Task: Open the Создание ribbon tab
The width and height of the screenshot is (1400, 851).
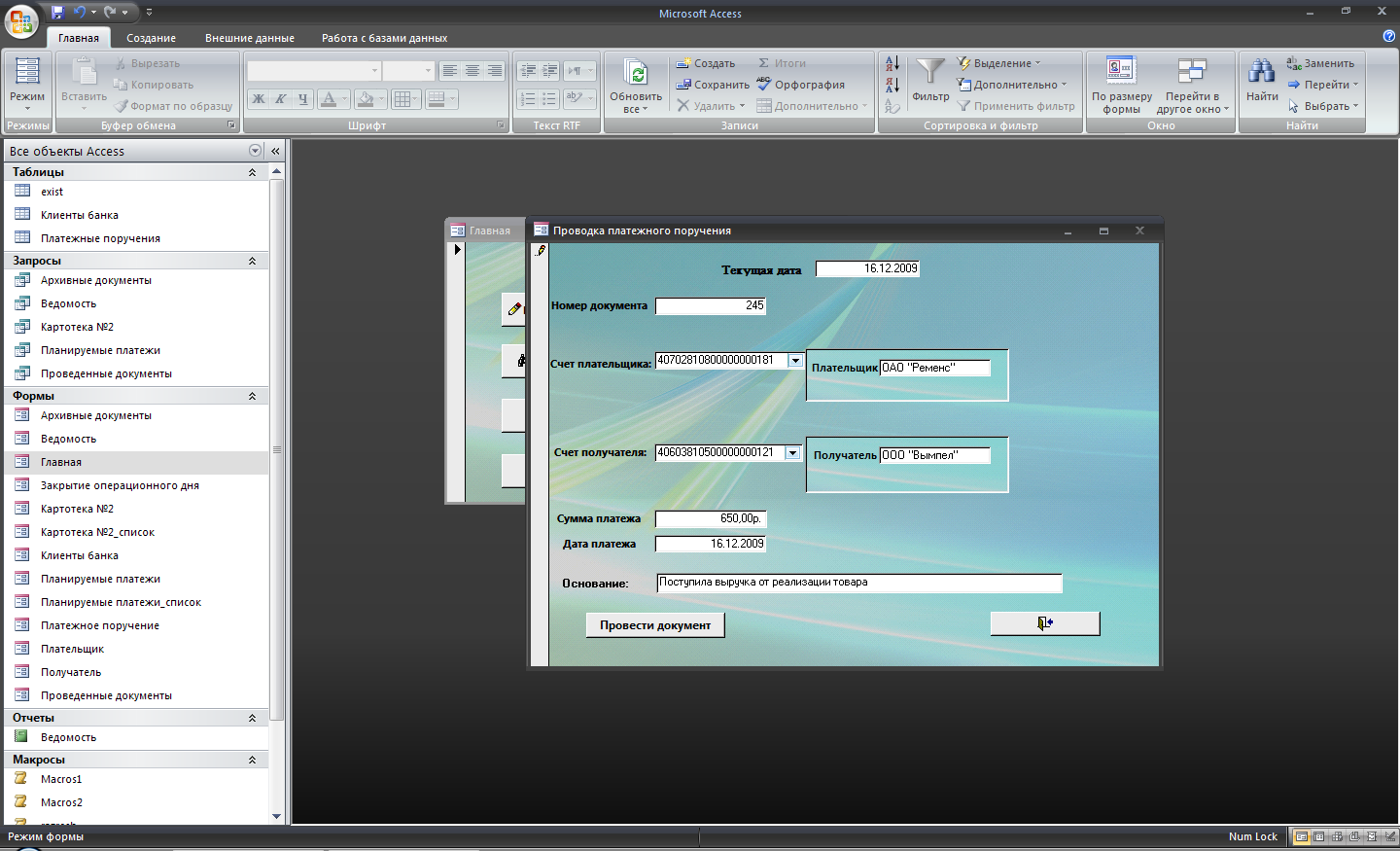Action: point(151,38)
